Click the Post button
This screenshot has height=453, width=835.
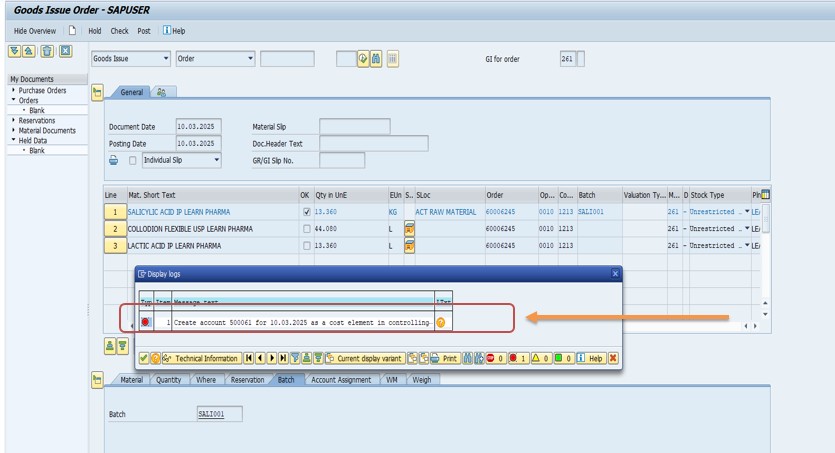click(x=144, y=31)
